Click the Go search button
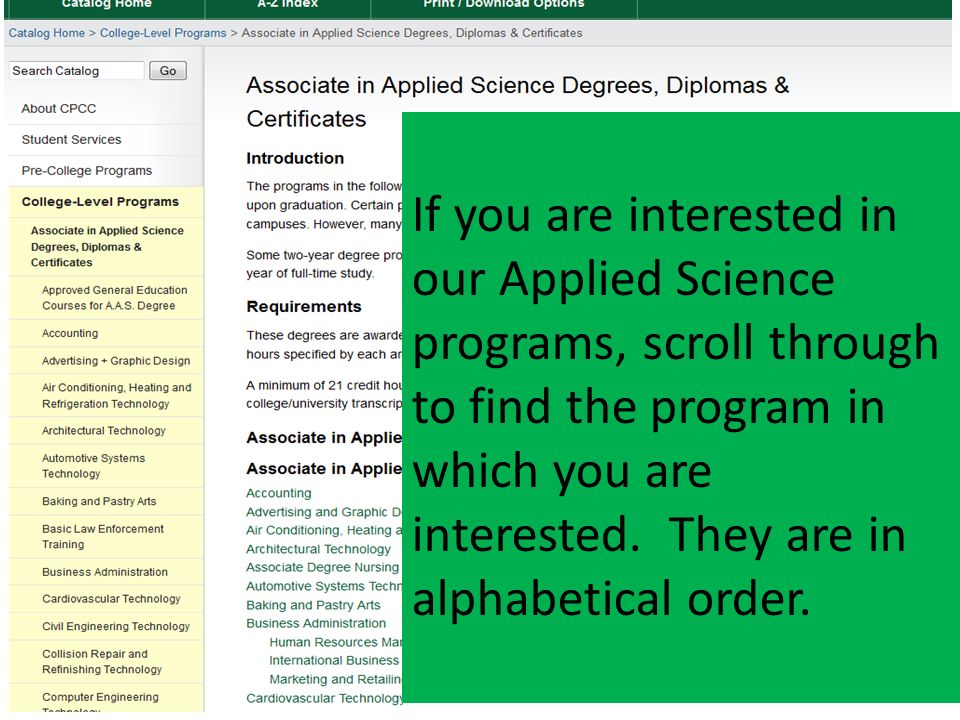Viewport: 960px width, 720px height. pos(168,71)
